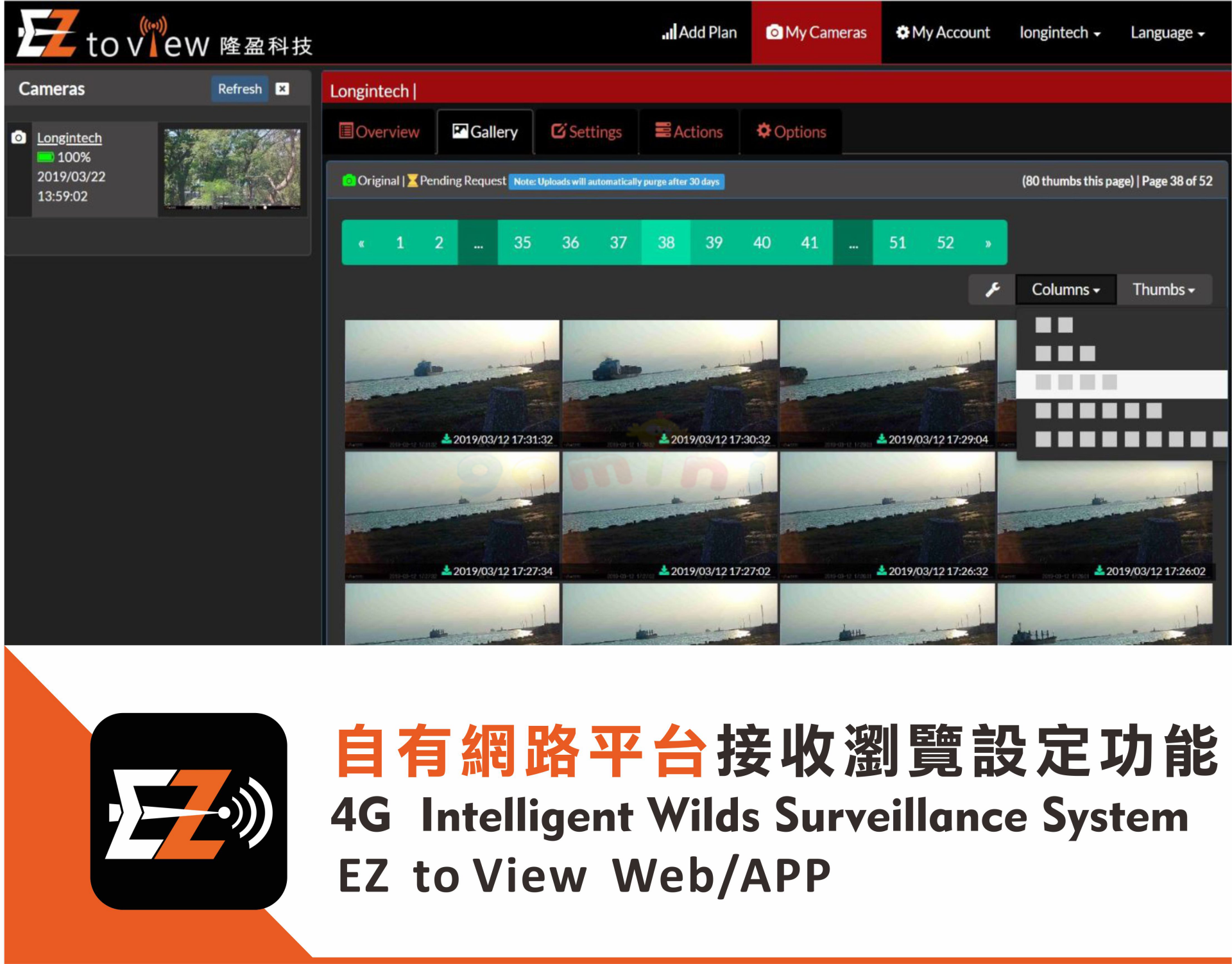Screen dimensions: 1232x964
Task: Download the 2019/03/12 17:26:02 image
Action: click(x=1099, y=571)
